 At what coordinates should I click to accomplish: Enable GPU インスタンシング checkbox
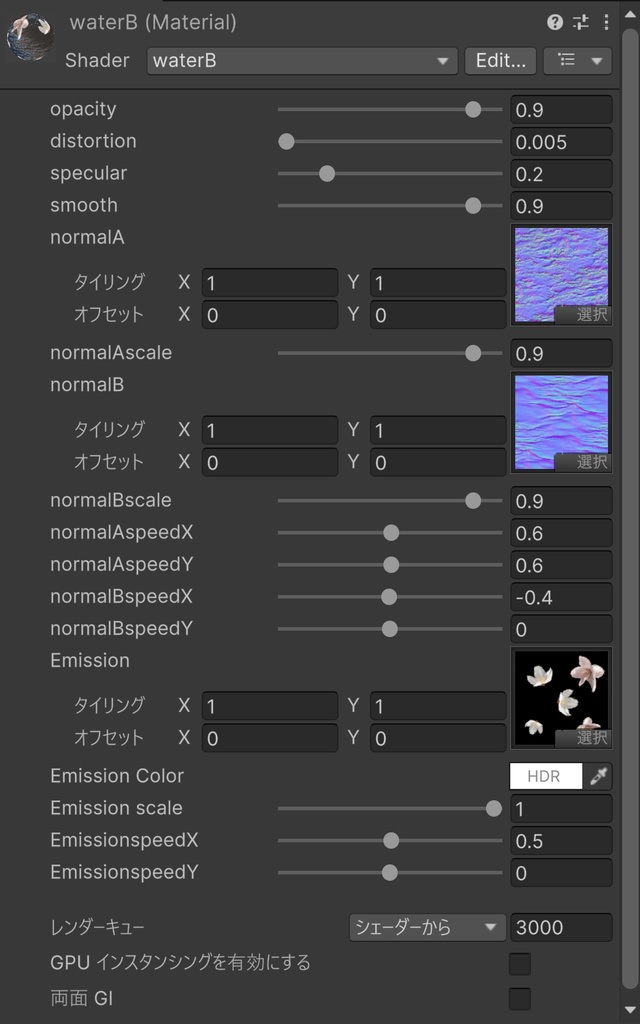(x=518, y=963)
